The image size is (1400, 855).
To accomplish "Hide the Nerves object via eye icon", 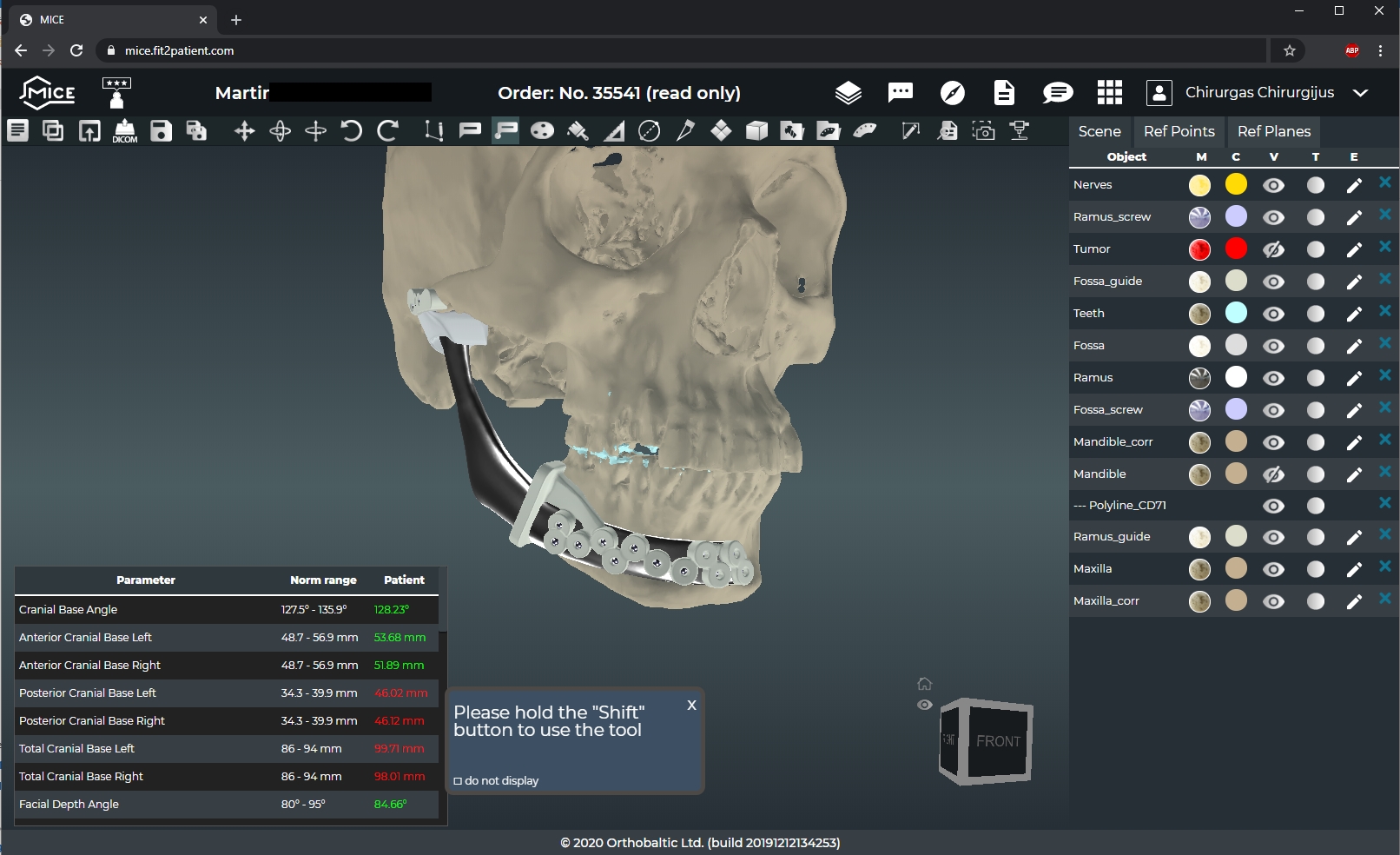I will pyautogui.click(x=1273, y=185).
